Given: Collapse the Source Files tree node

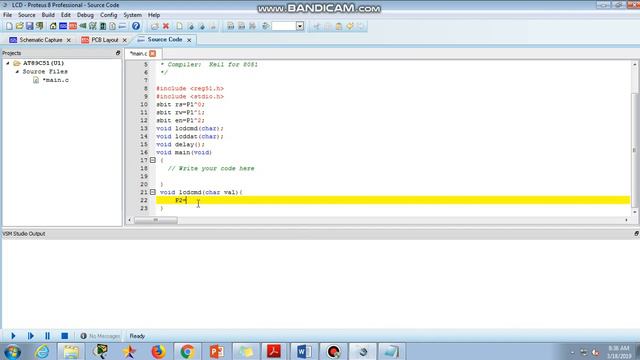Looking at the screenshot, I should pos(17,71).
